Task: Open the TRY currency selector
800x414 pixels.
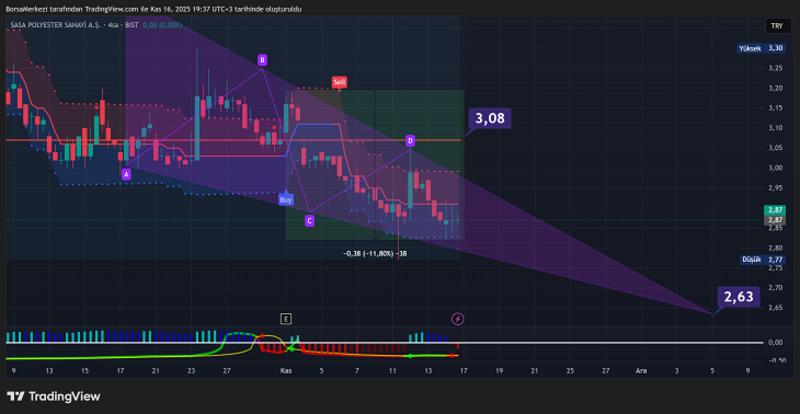Action: coord(776,26)
